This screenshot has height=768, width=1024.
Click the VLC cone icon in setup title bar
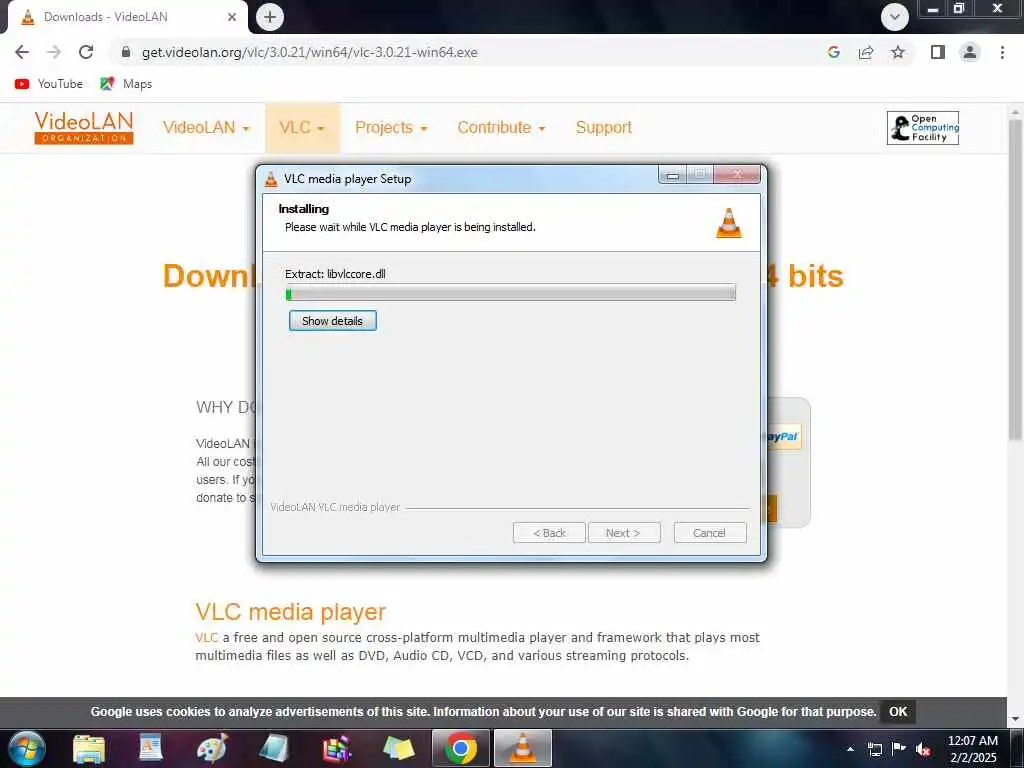coord(271,179)
